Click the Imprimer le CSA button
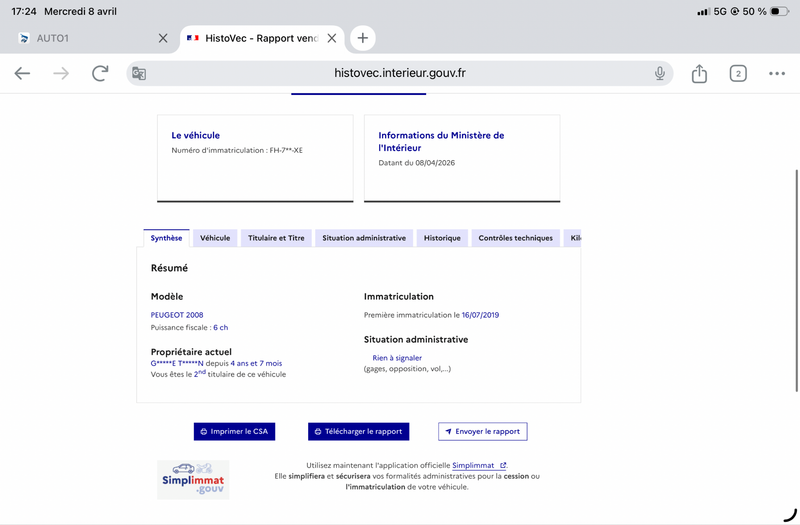The height and width of the screenshot is (525, 800). [234, 432]
